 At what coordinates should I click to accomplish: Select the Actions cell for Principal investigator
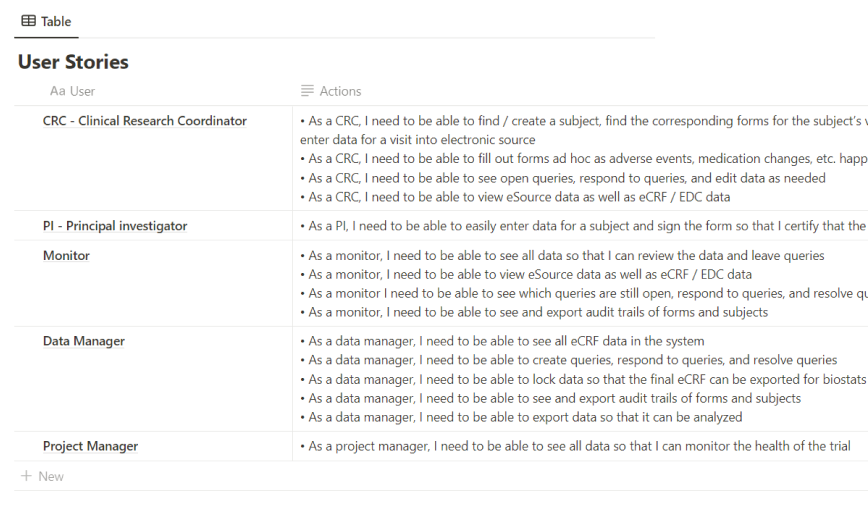click(x=580, y=226)
